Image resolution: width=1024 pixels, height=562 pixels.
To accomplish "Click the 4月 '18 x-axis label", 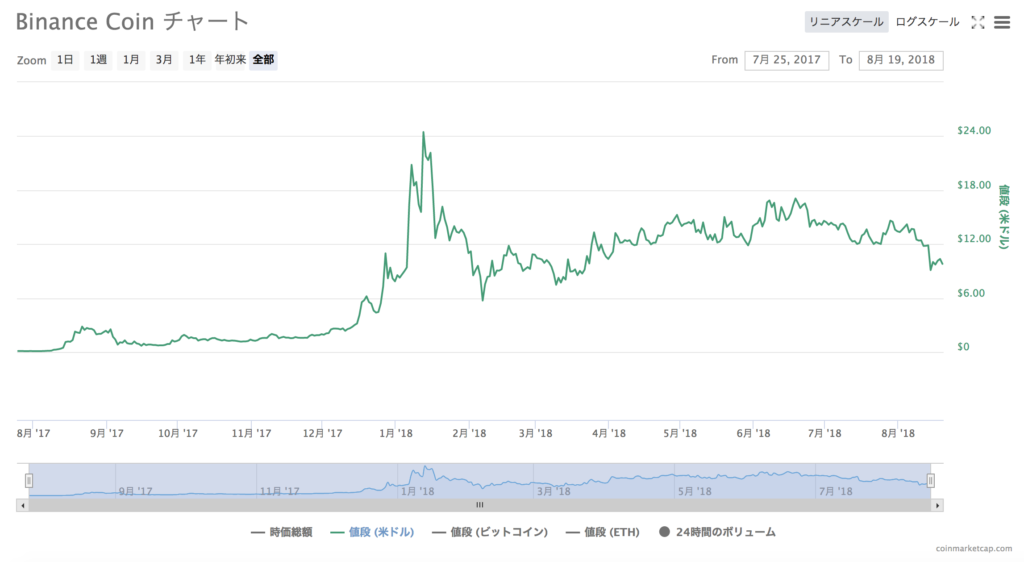I will click(609, 433).
